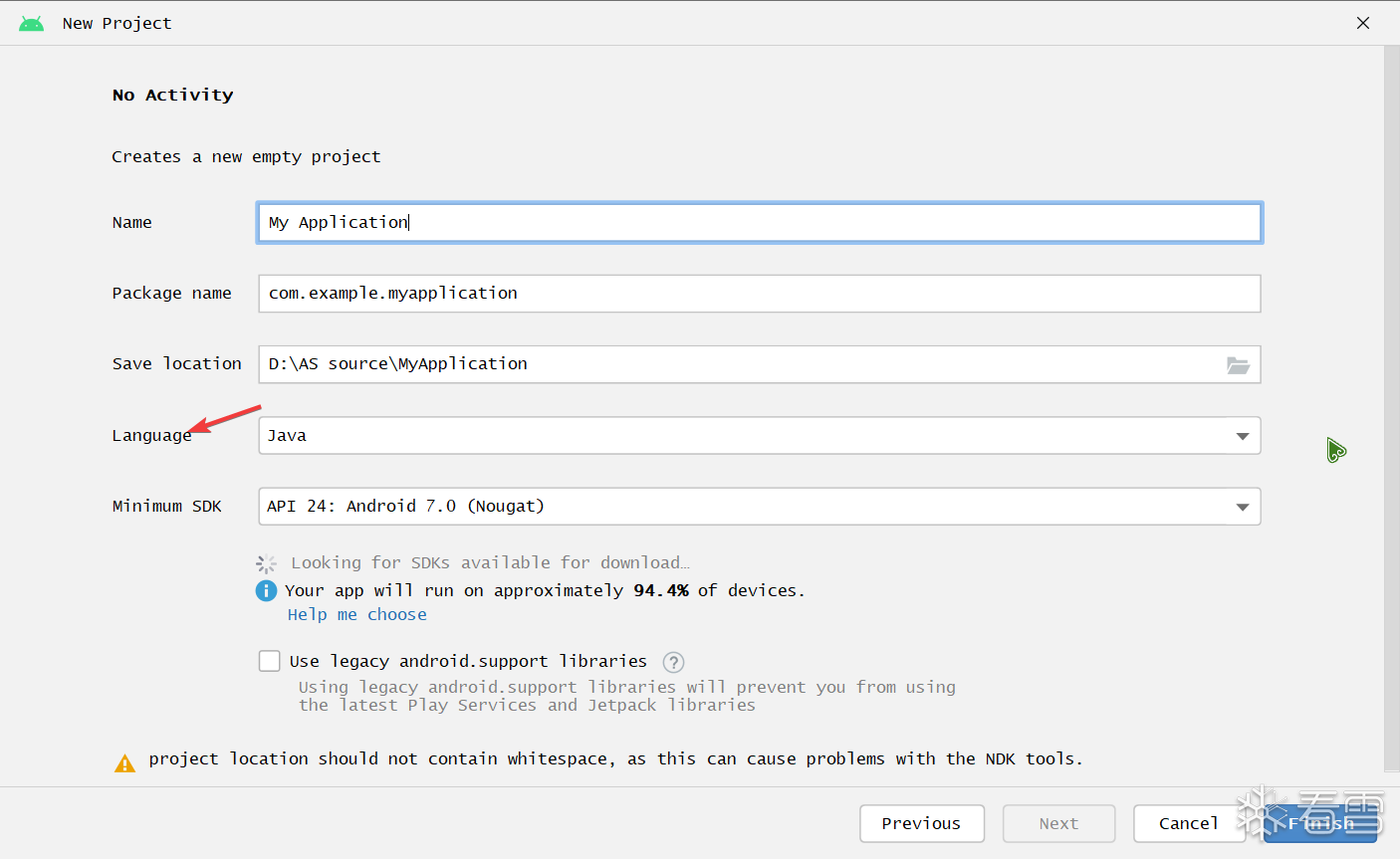Click the help question mark beside legacy libraries
Viewport: 1400px width, 859px height.
pyautogui.click(x=674, y=662)
